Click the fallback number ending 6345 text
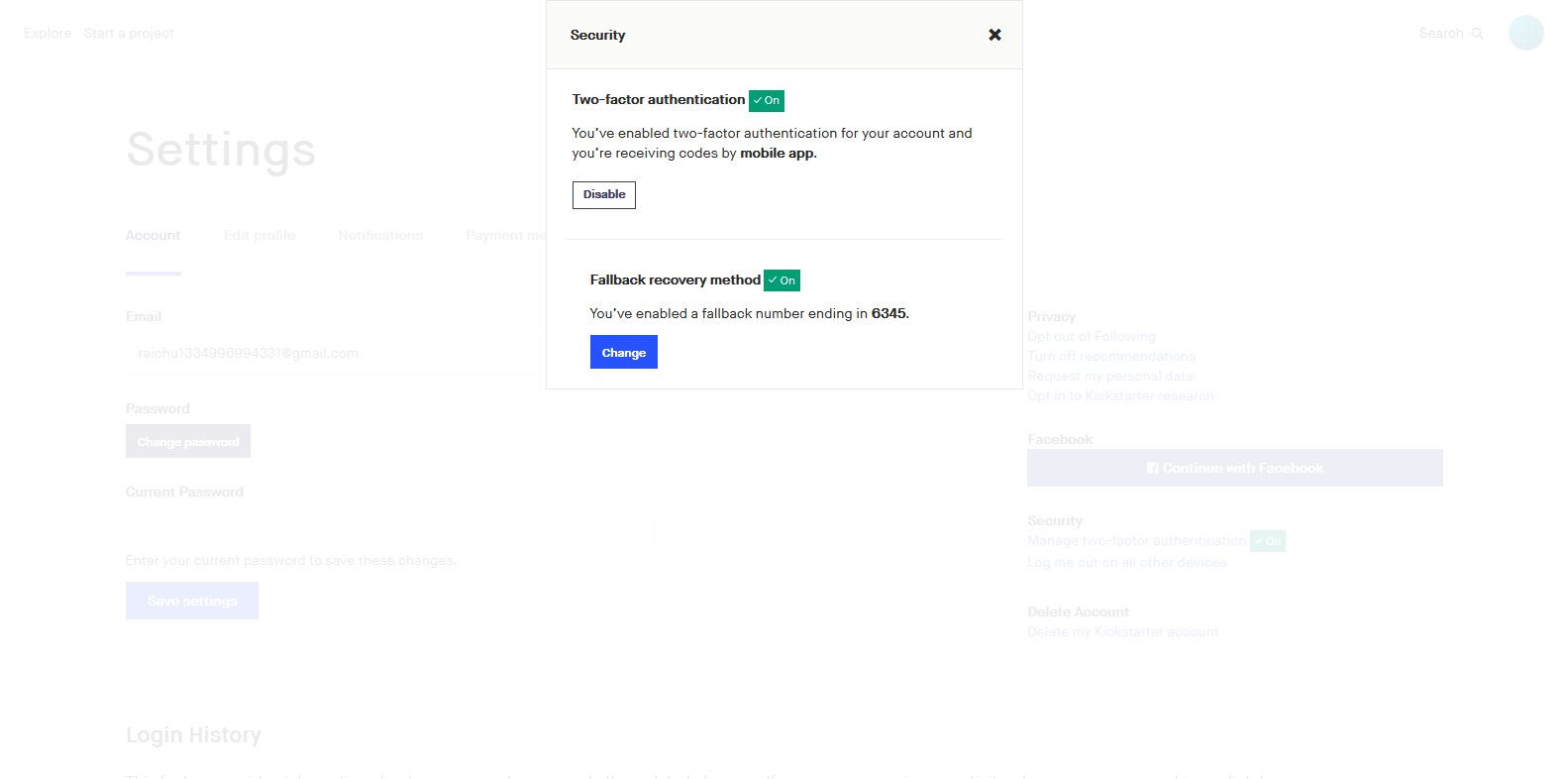Screen dimensions: 1568x779 (749, 313)
